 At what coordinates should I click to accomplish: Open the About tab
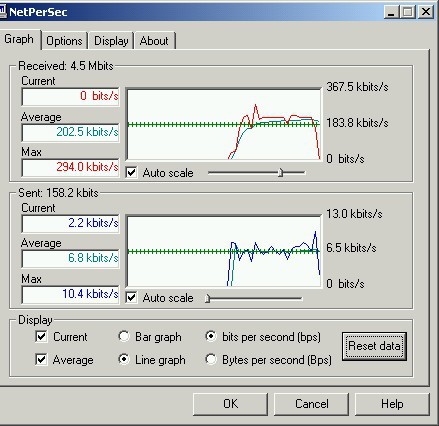tap(154, 41)
